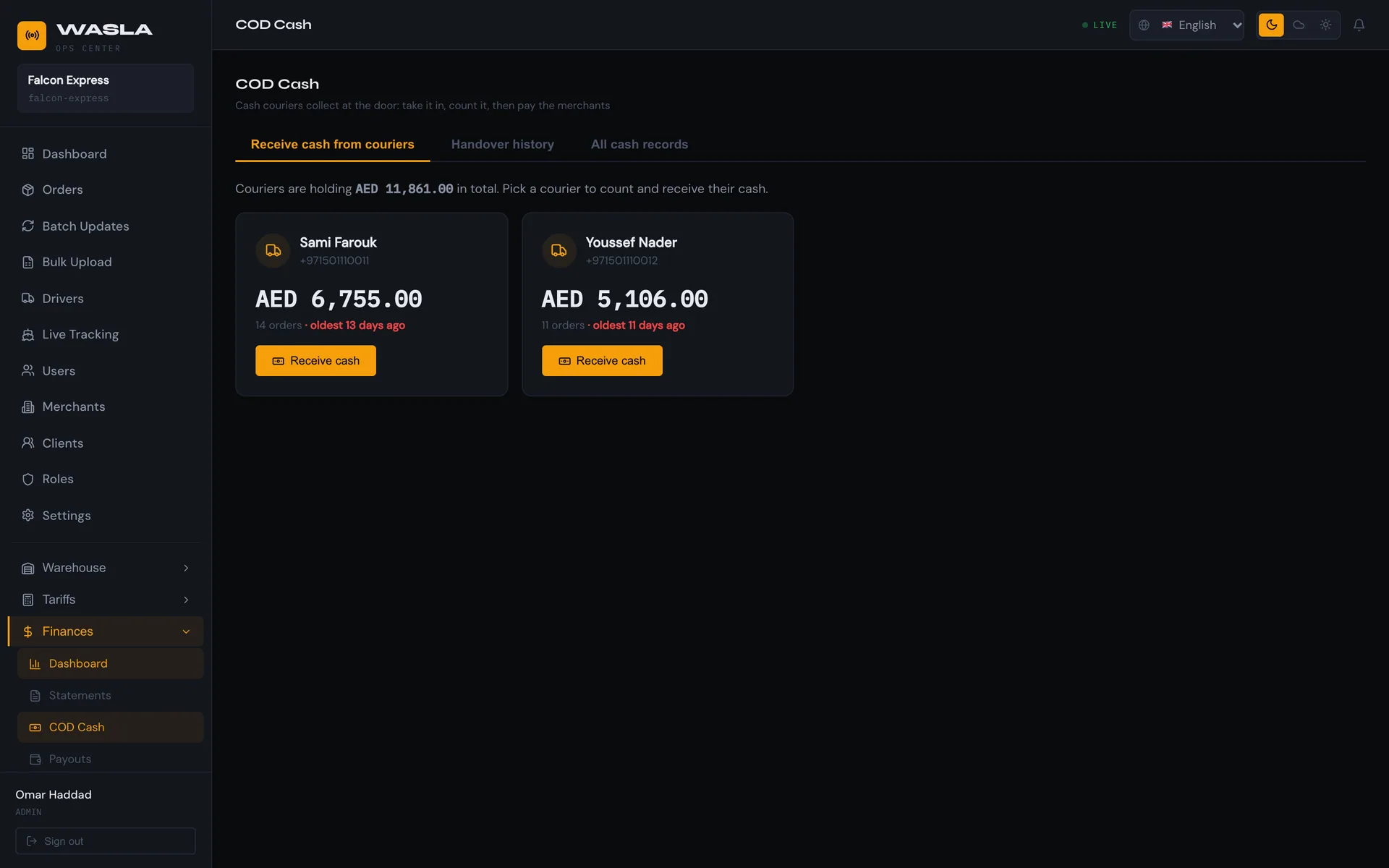Open Payouts sub-item
Screen dimensions: 1389x868
tap(110, 759)
